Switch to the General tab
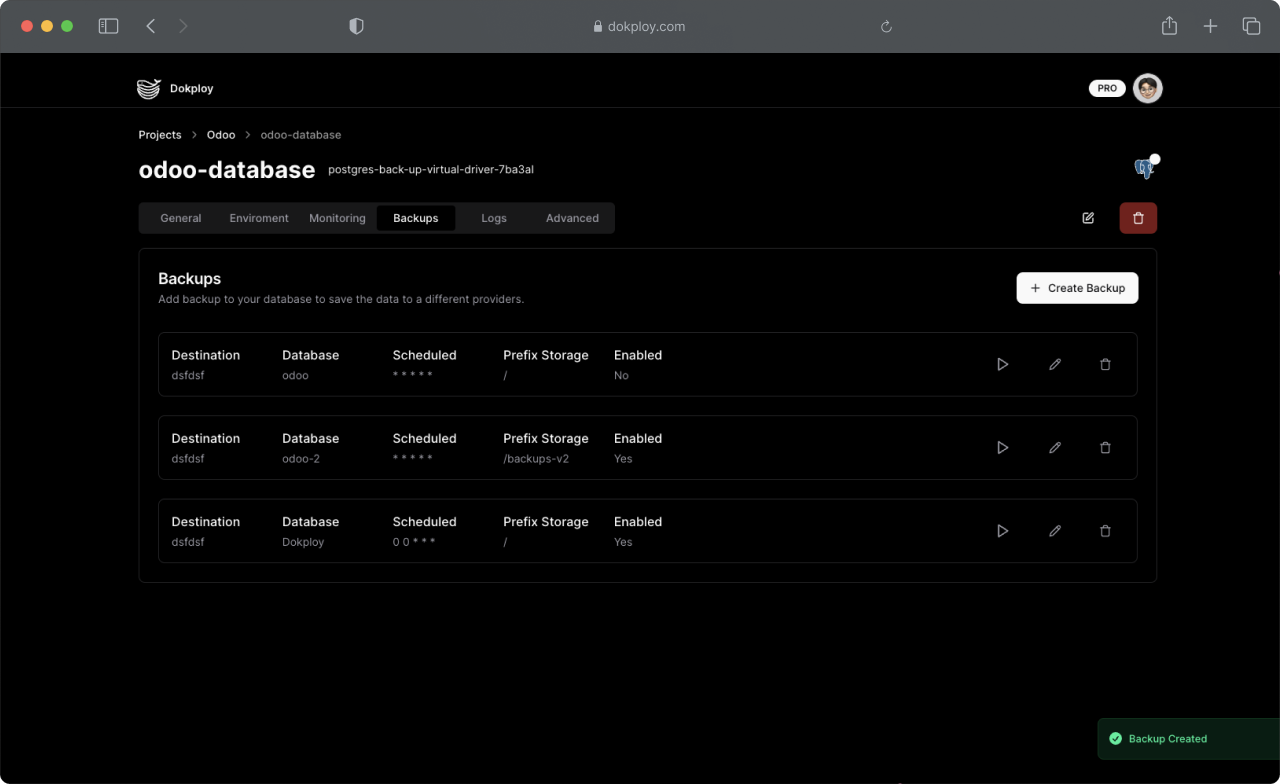Screen dimensions: 1280x784 [x=181, y=218]
